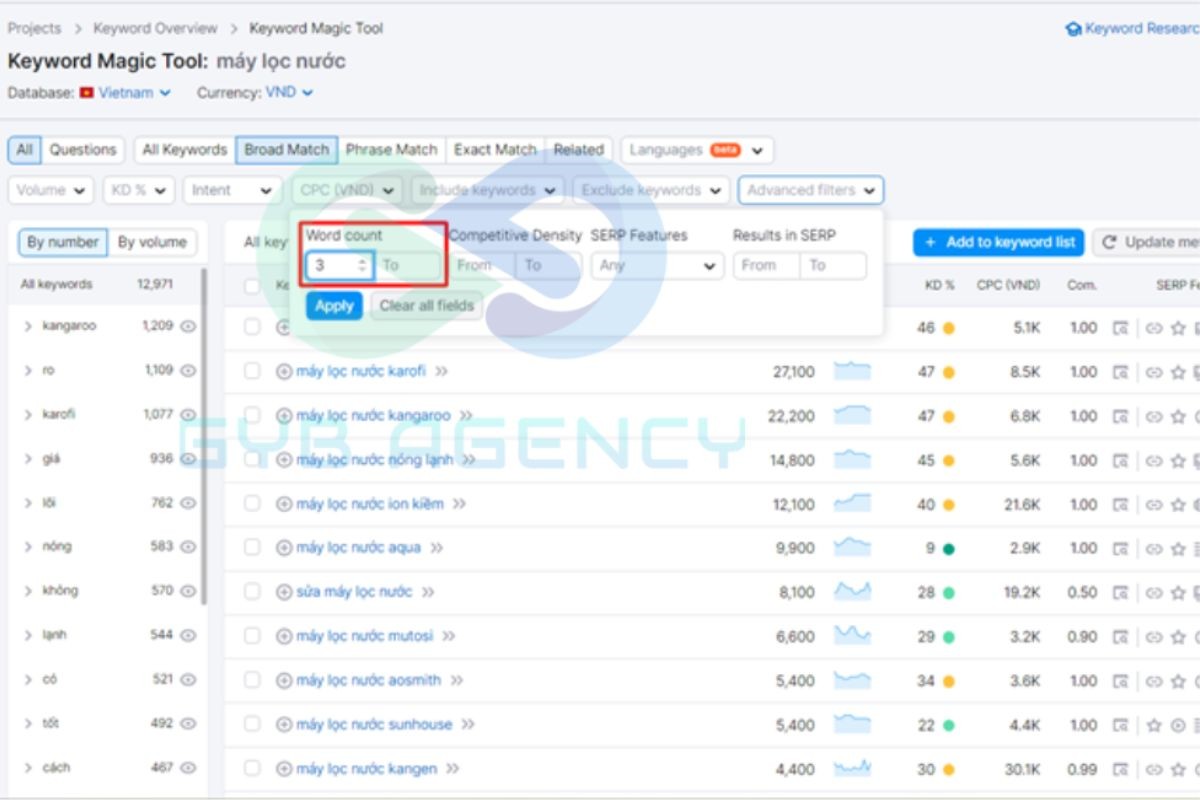Toggle eye icon for the giá group
Image resolution: width=1200 pixels, height=800 pixels.
[x=188, y=458]
